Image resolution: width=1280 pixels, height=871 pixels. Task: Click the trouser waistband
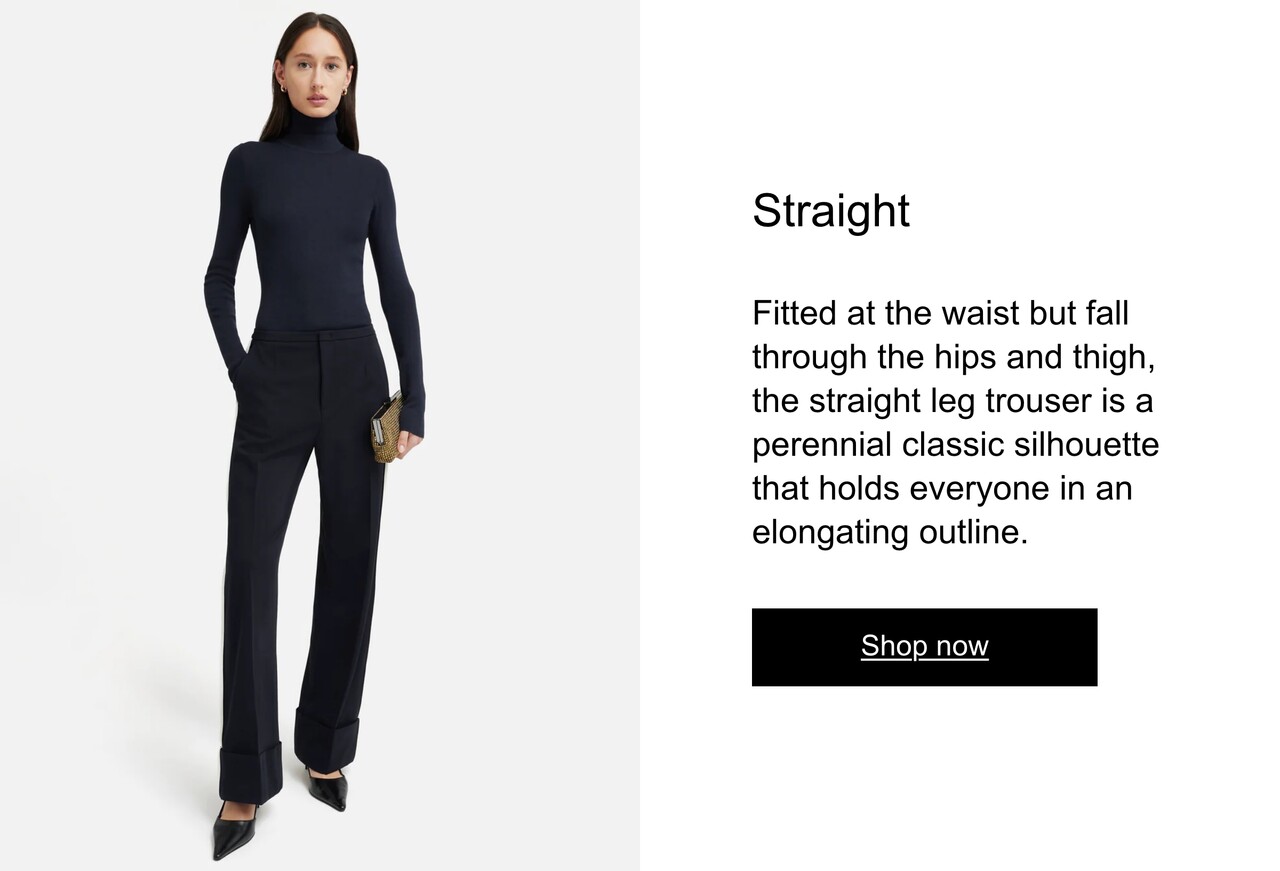[313, 334]
